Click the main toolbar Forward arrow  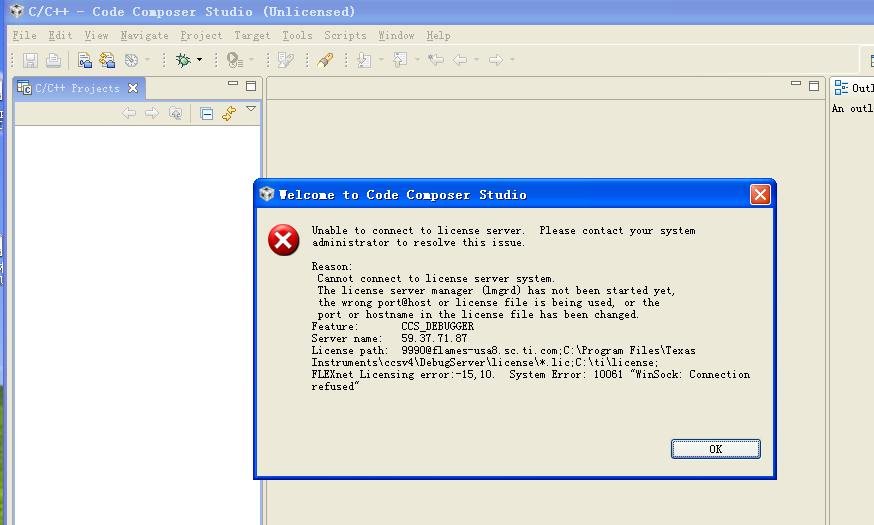pos(496,60)
